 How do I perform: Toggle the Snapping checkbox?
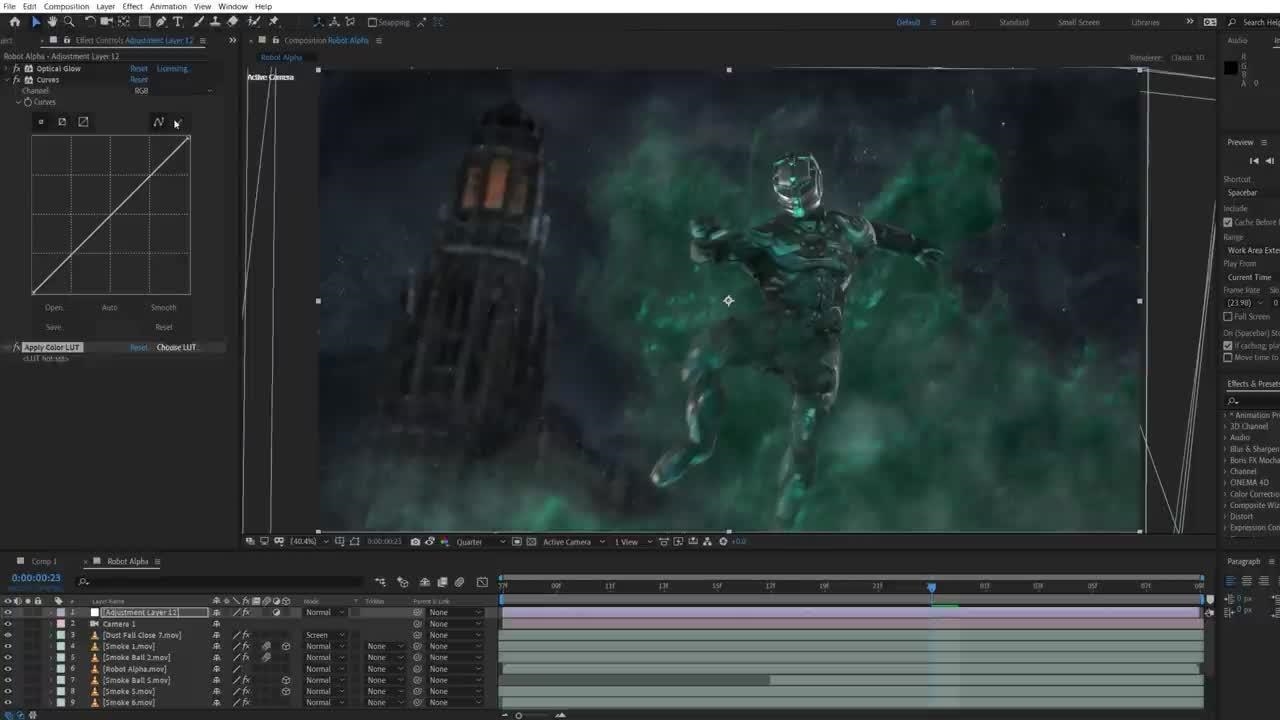[372, 22]
